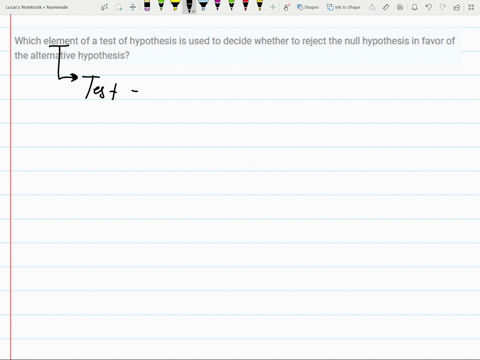The width and height of the screenshot is (480, 360).
Task: Open the notifications bell
Action: tap(414, 7)
